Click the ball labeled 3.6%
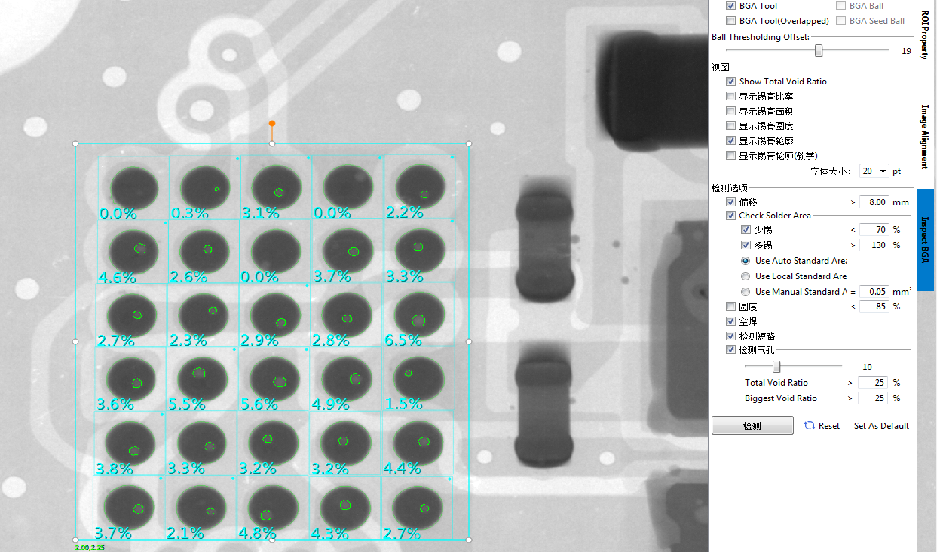The image size is (943, 553). [132, 380]
